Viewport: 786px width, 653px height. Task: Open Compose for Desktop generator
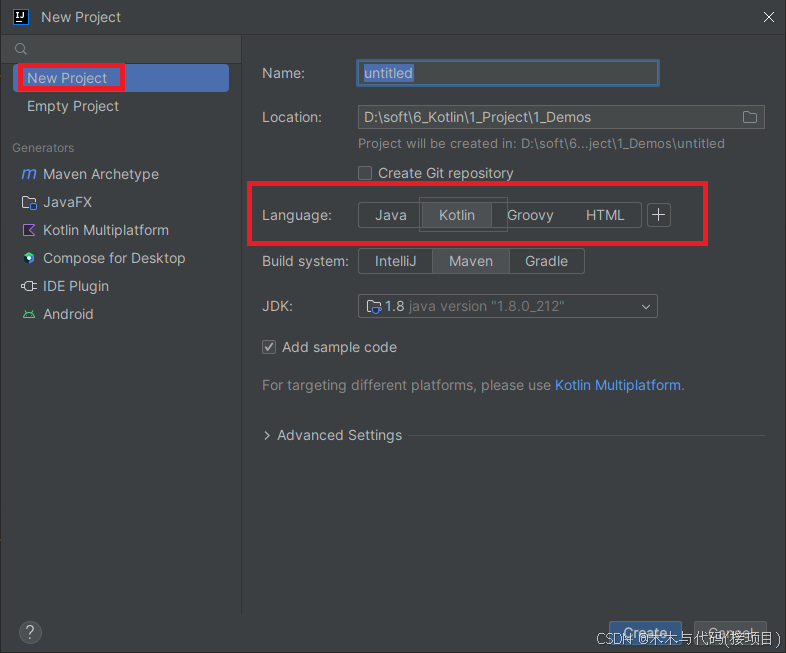coord(121,258)
